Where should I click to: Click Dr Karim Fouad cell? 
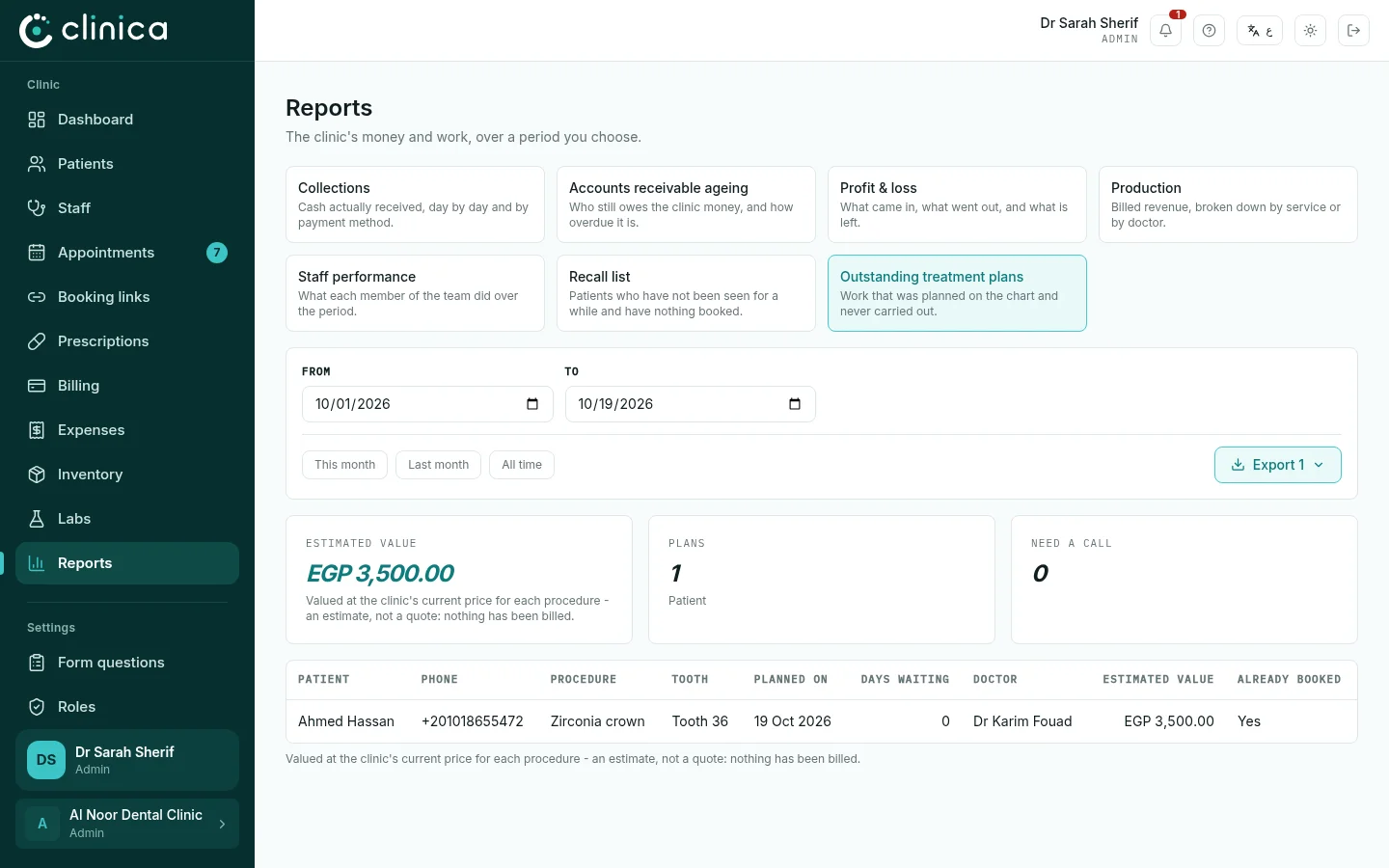tap(1022, 721)
